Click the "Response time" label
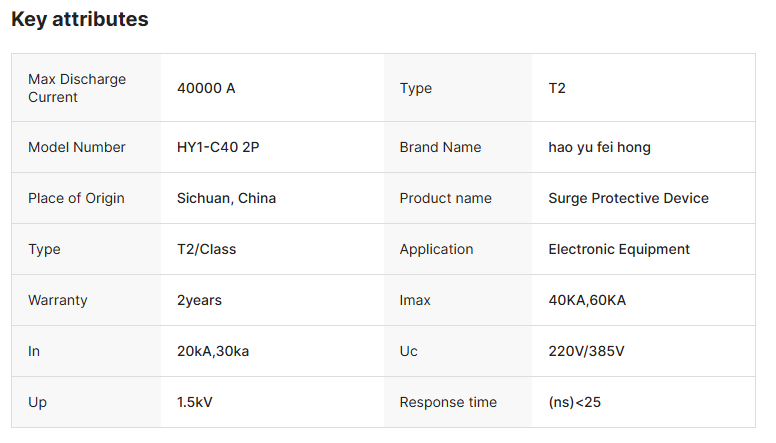Screen dimensions: 776x443 [x=448, y=402]
